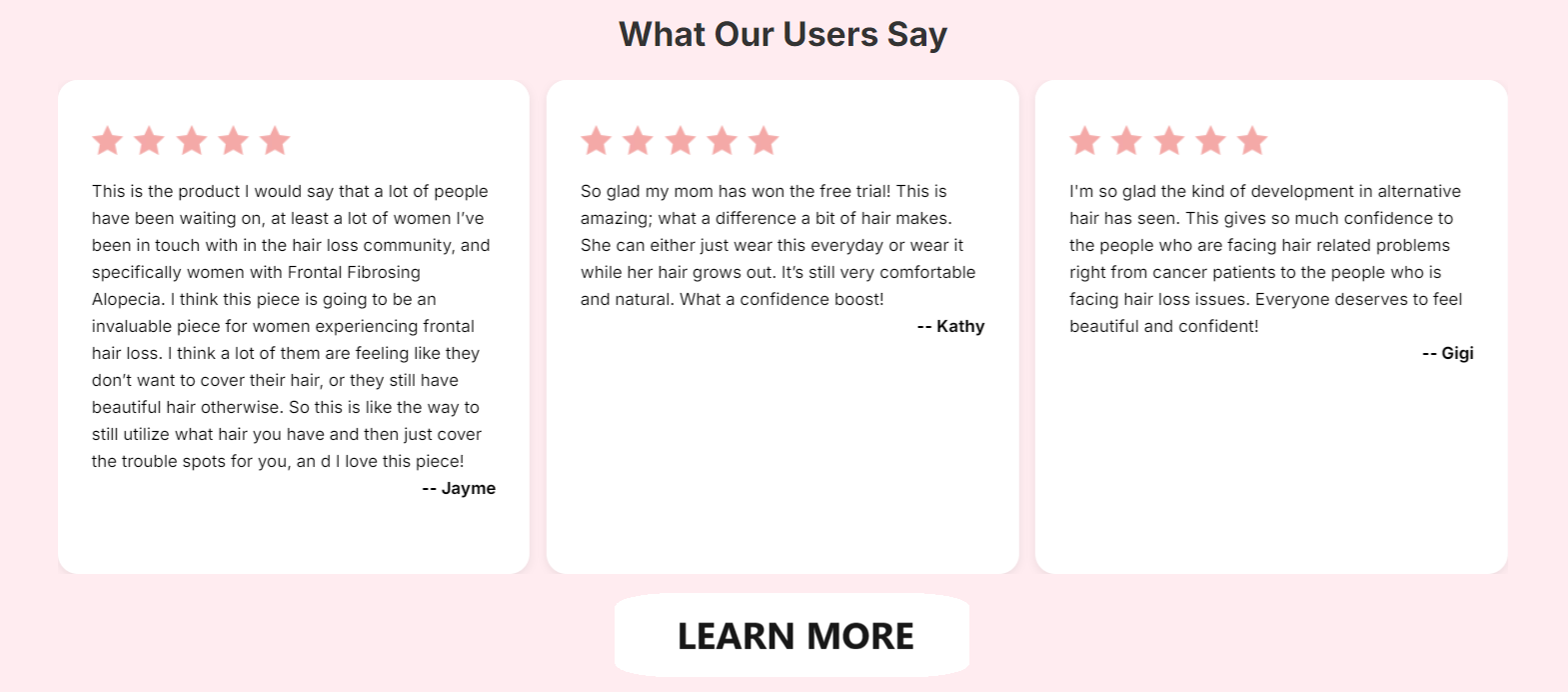
Task: Click the blank area of Gigi's review card
Action: [1271, 470]
